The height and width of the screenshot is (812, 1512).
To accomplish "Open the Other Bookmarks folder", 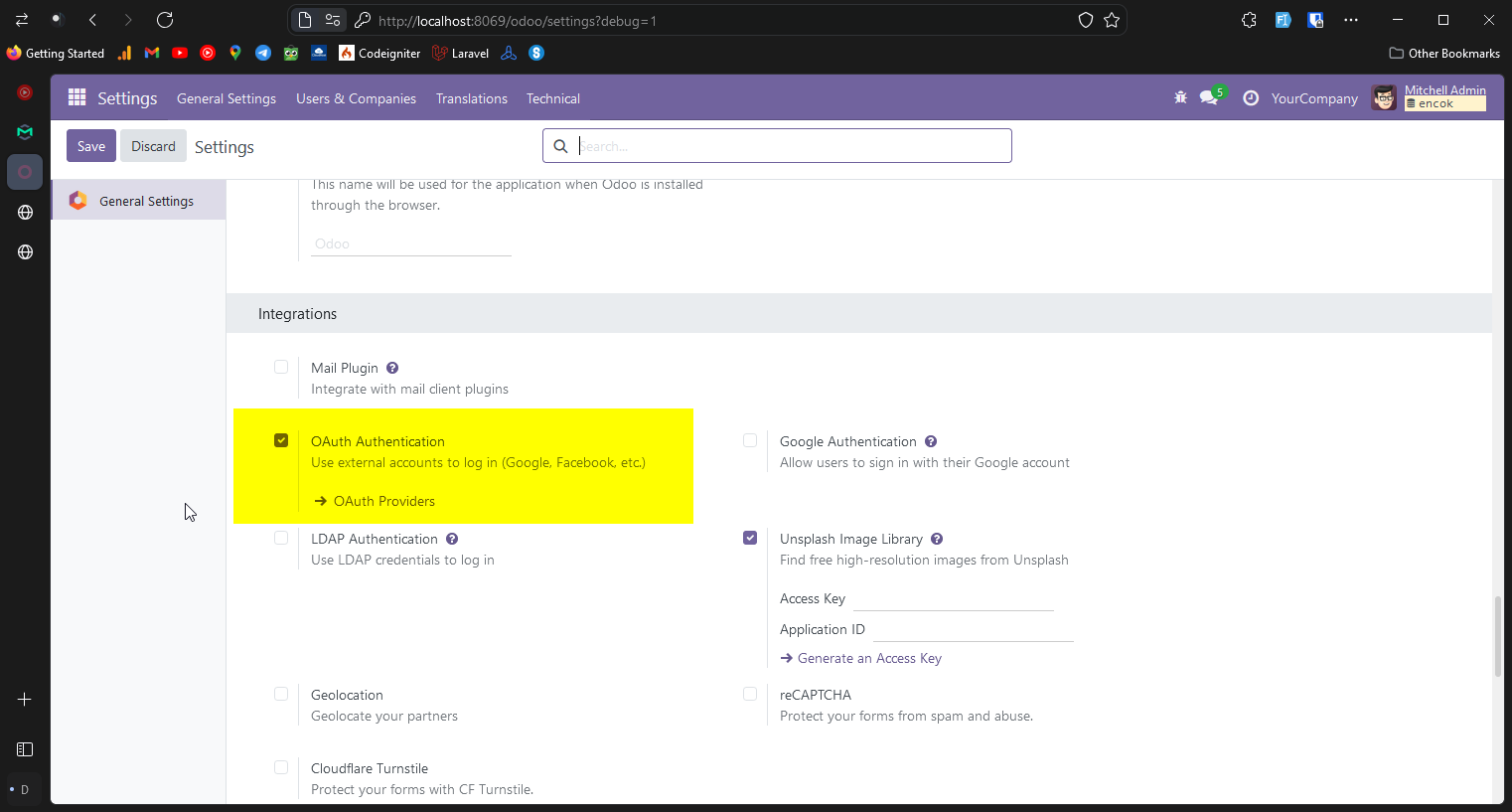I will coord(1444,53).
